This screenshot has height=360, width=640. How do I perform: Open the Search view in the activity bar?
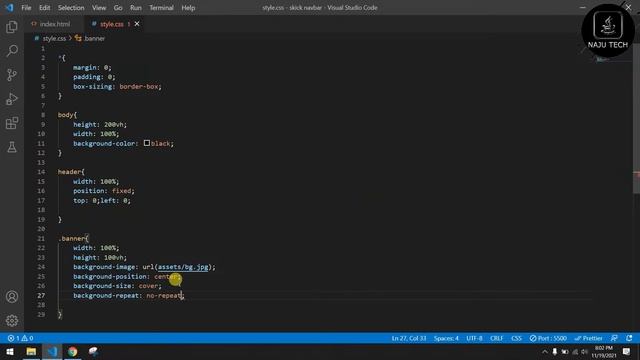pos(12,51)
